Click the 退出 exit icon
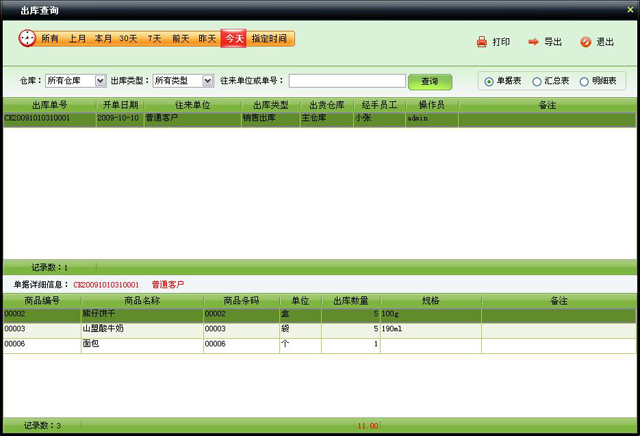 585,42
